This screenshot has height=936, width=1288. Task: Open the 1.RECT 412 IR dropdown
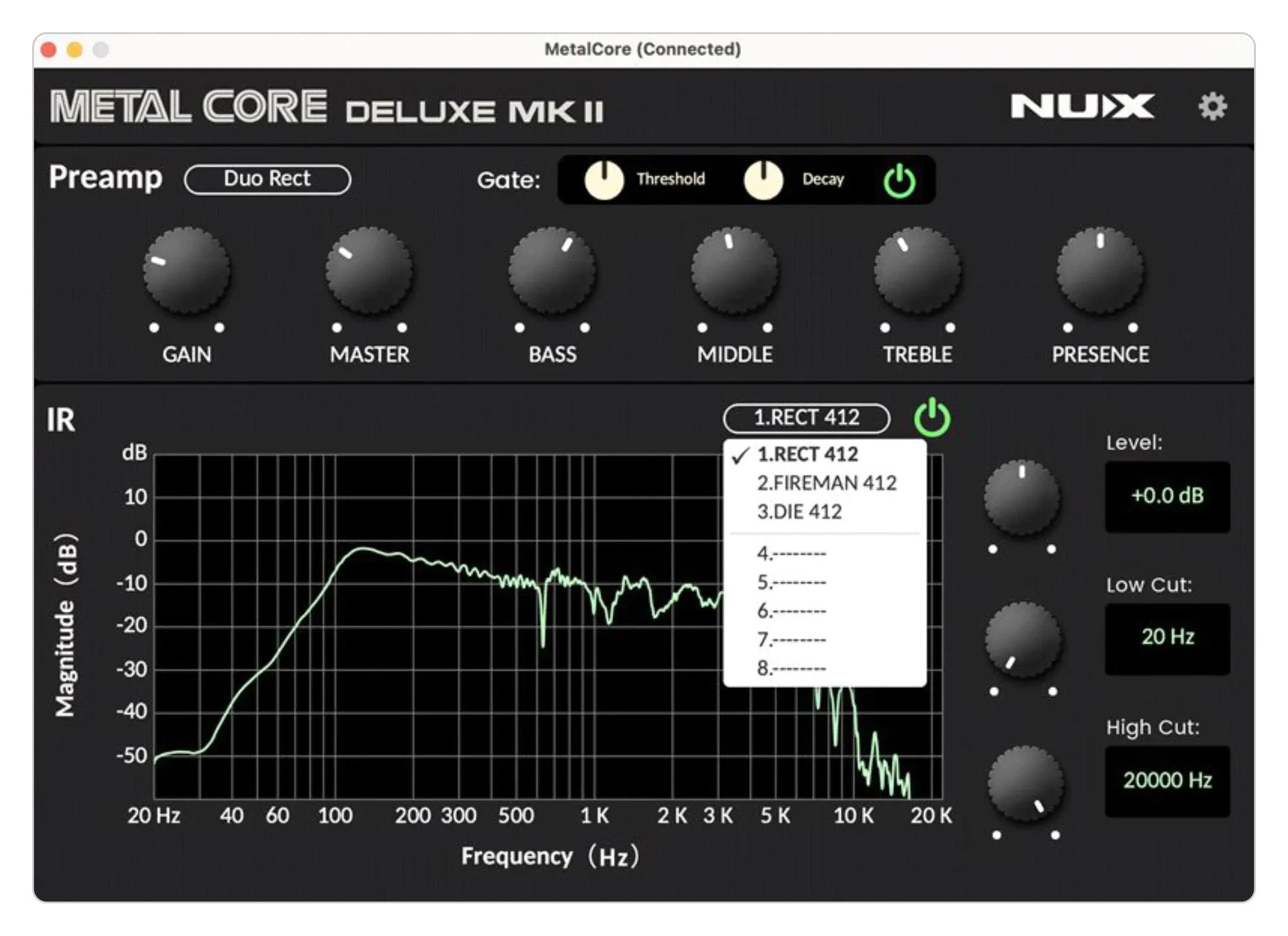click(807, 418)
